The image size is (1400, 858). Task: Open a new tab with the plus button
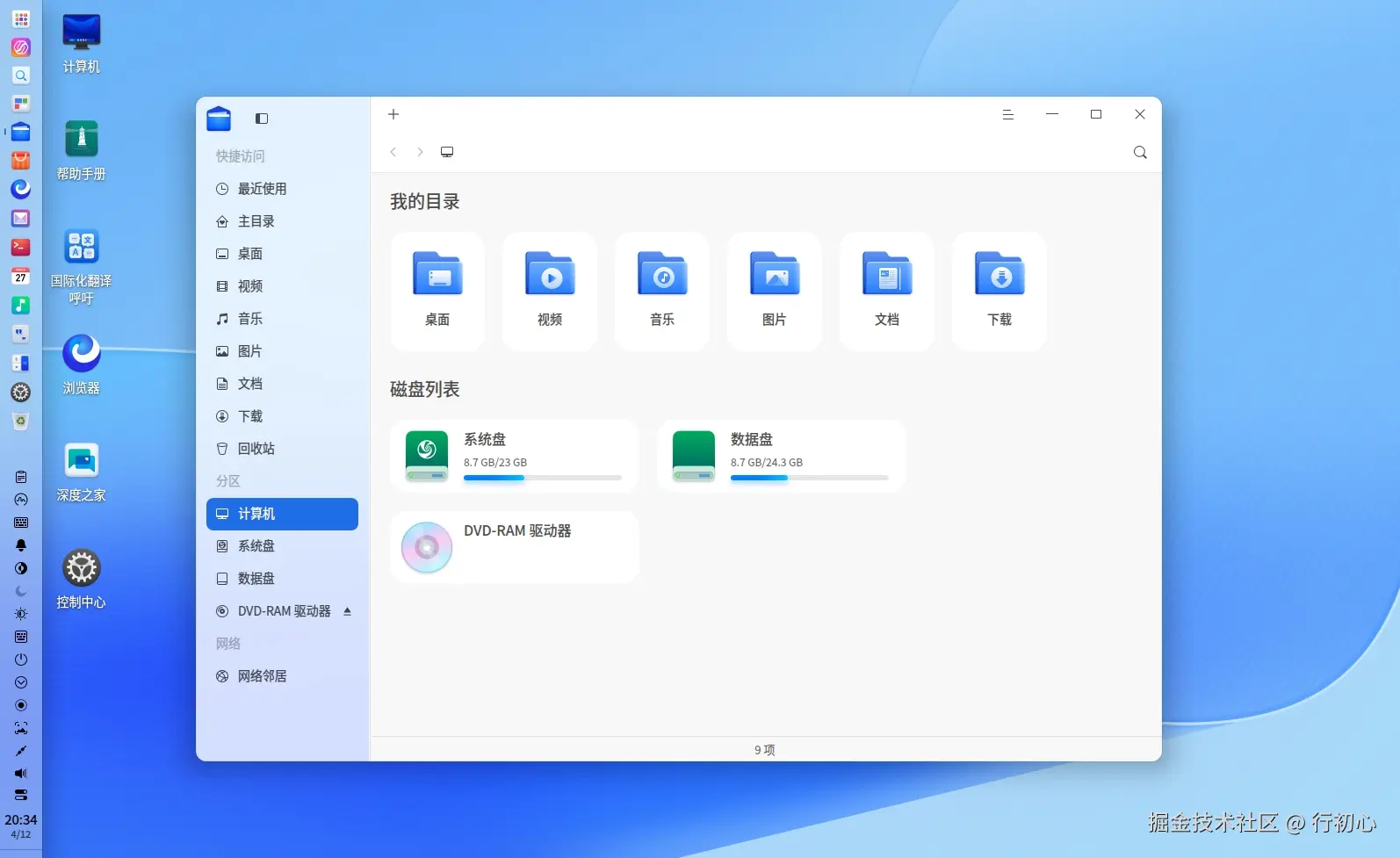(x=393, y=114)
